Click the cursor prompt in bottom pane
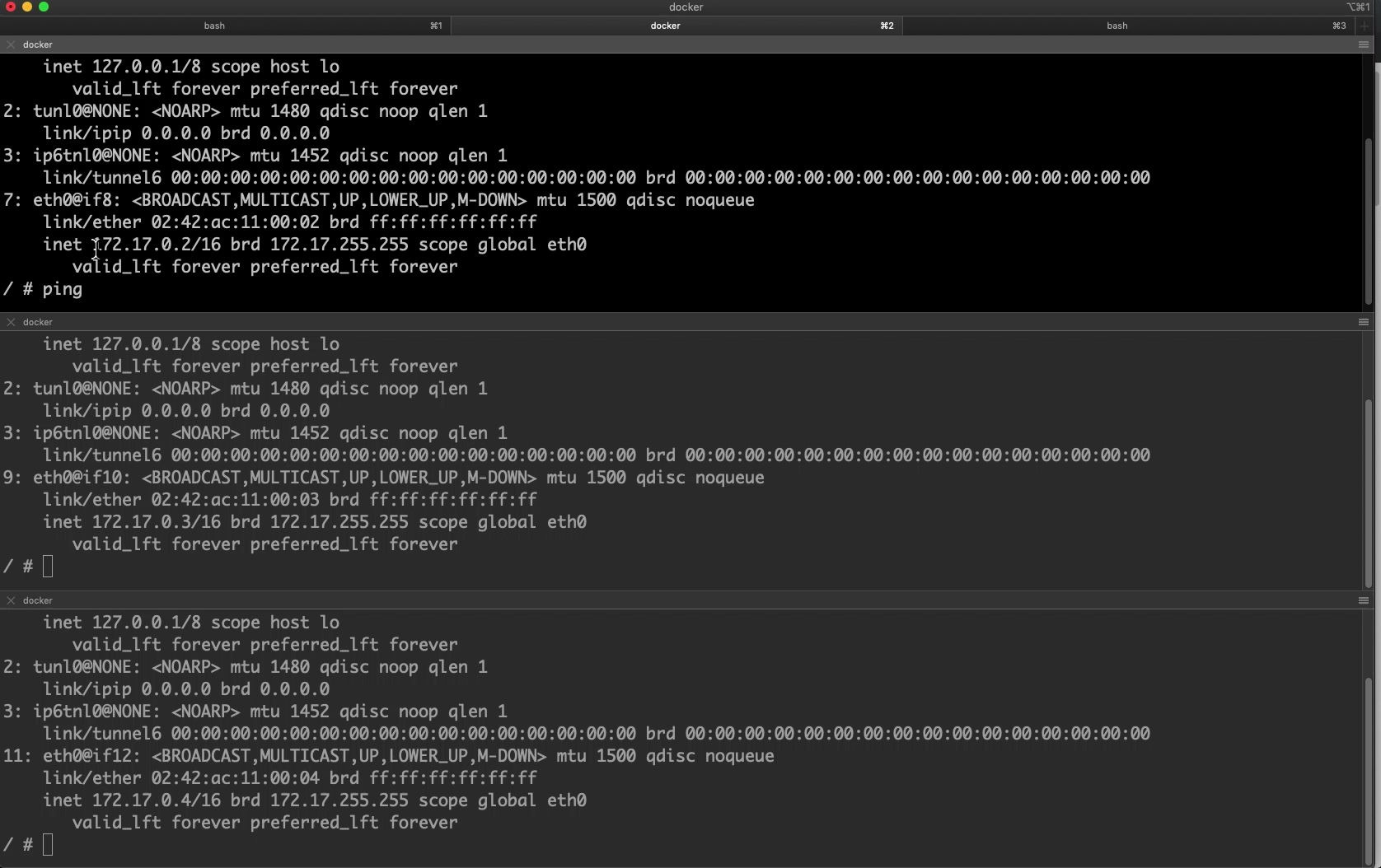Image resolution: width=1381 pixels, height=868 pixels. 48,844
